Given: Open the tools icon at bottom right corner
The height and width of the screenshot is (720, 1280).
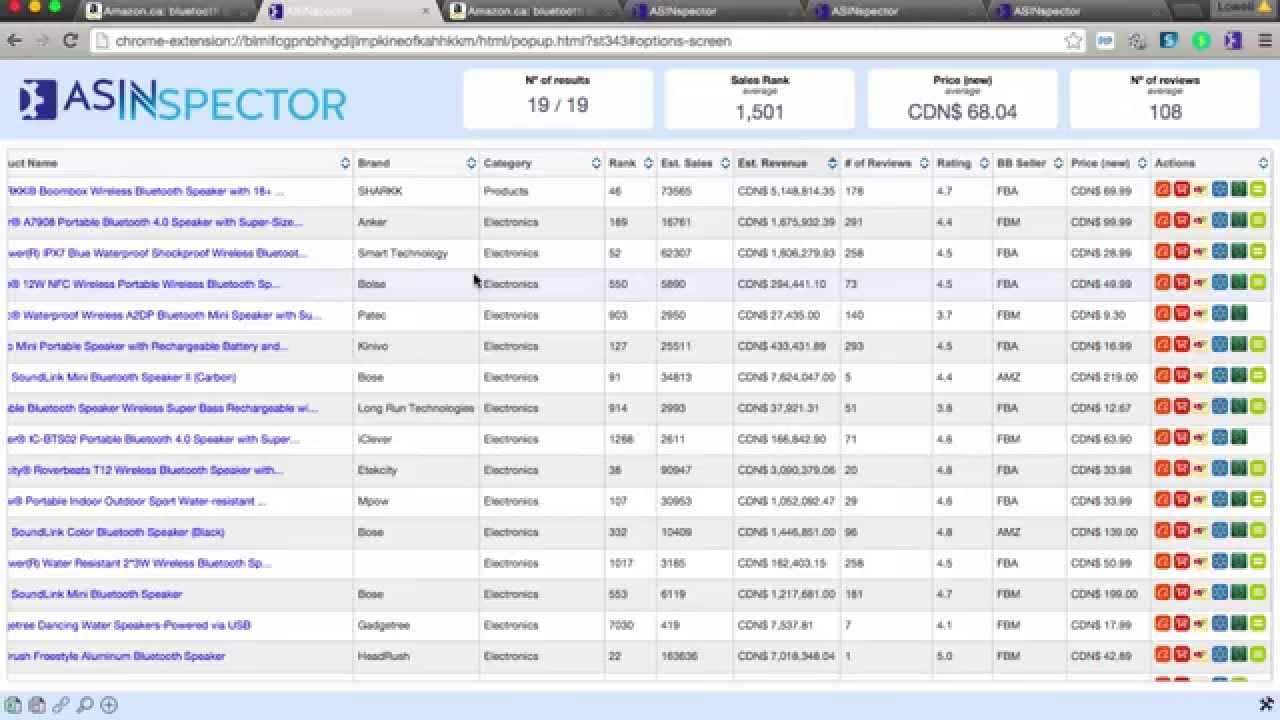Looking at the screenshot, I should pos(1265,704).
